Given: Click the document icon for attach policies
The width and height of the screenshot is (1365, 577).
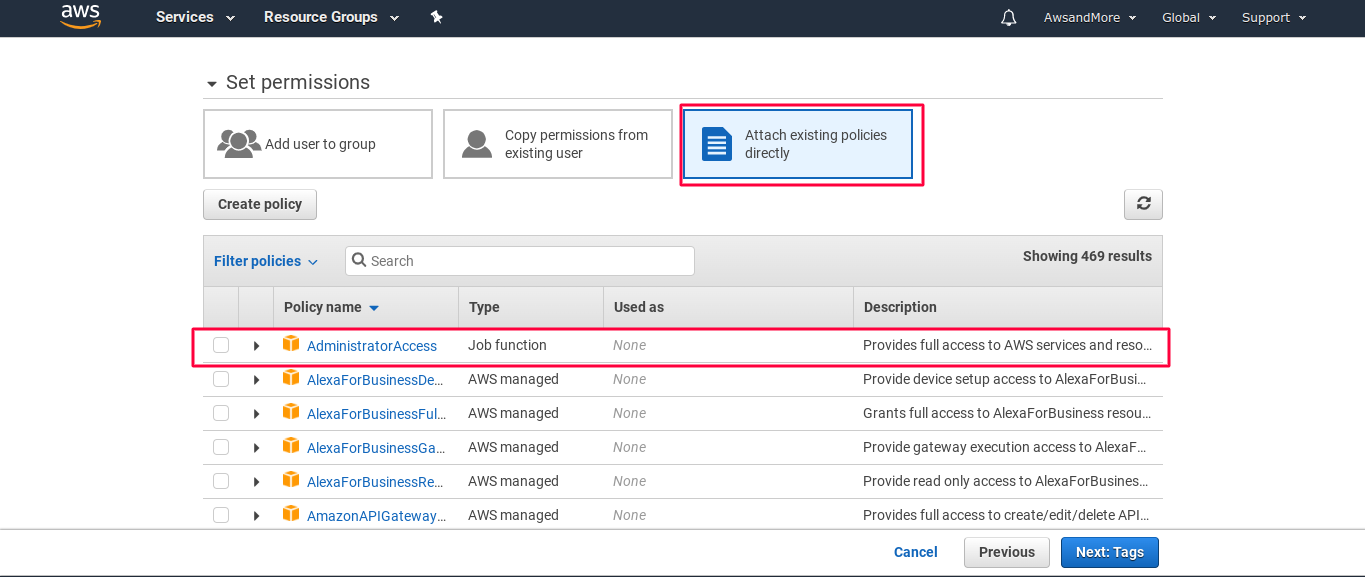Looking at the screenshot, I should [716, 144].
